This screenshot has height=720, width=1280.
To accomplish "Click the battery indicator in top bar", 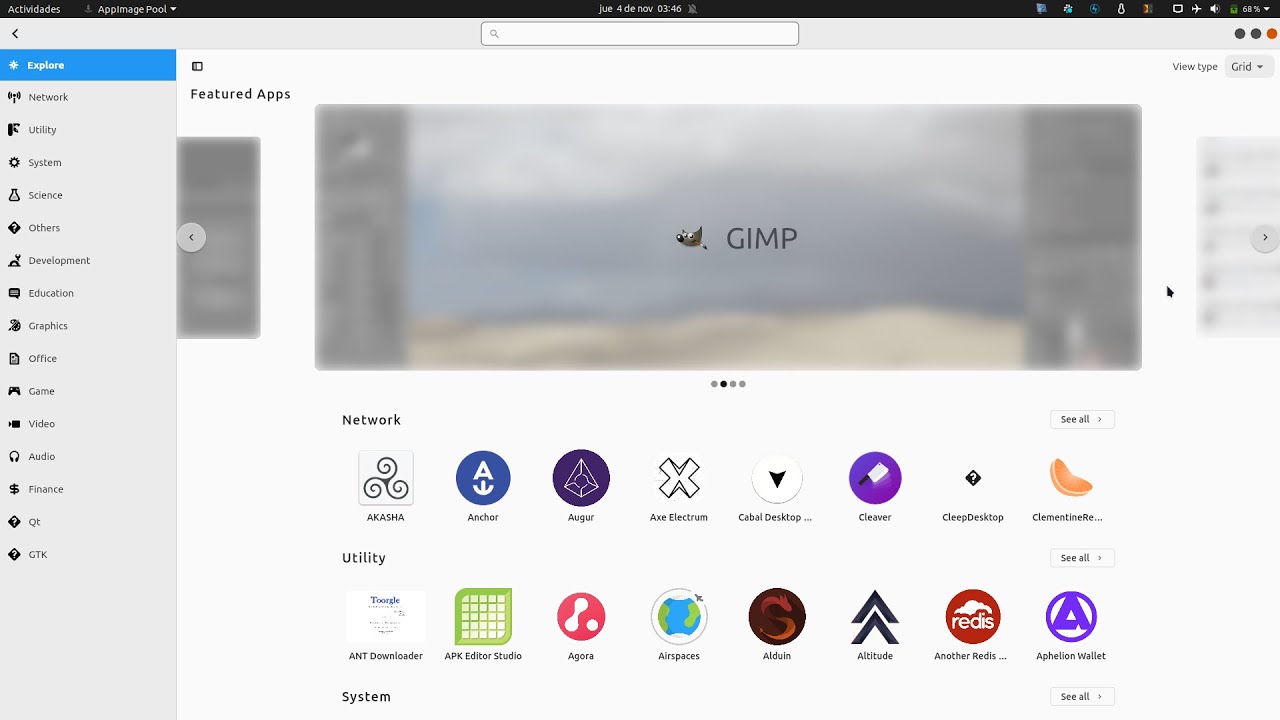I will (1250, 9).
